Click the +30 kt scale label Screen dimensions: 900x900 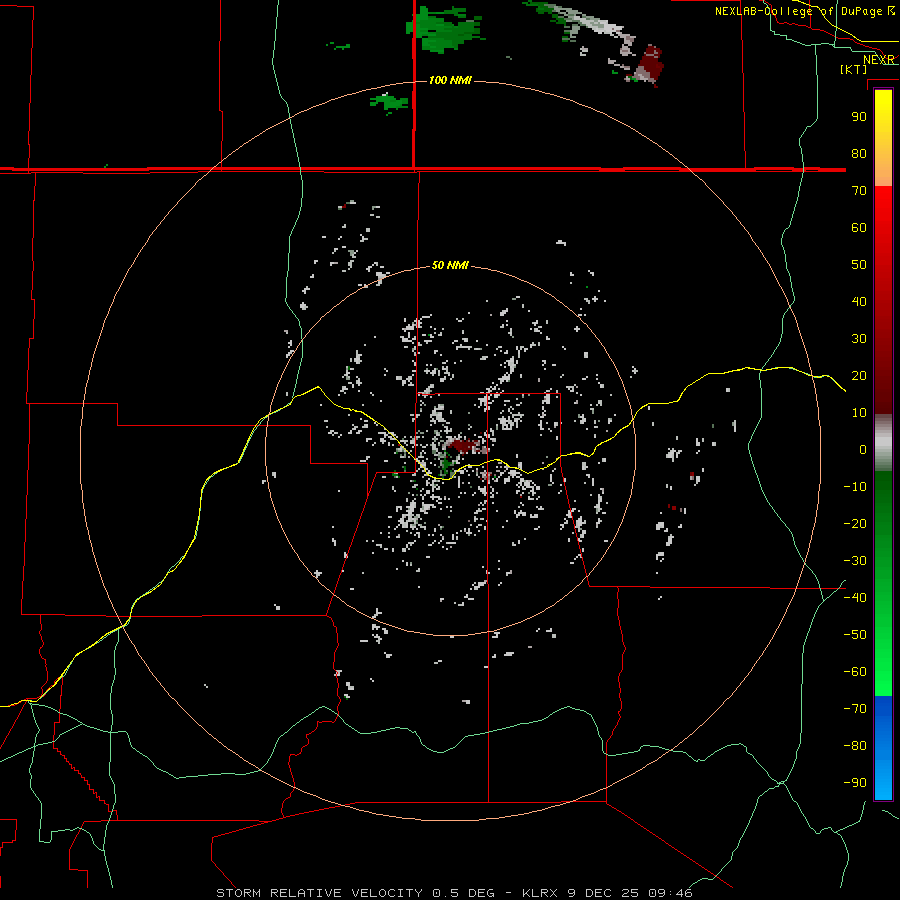tap(859, 339)
